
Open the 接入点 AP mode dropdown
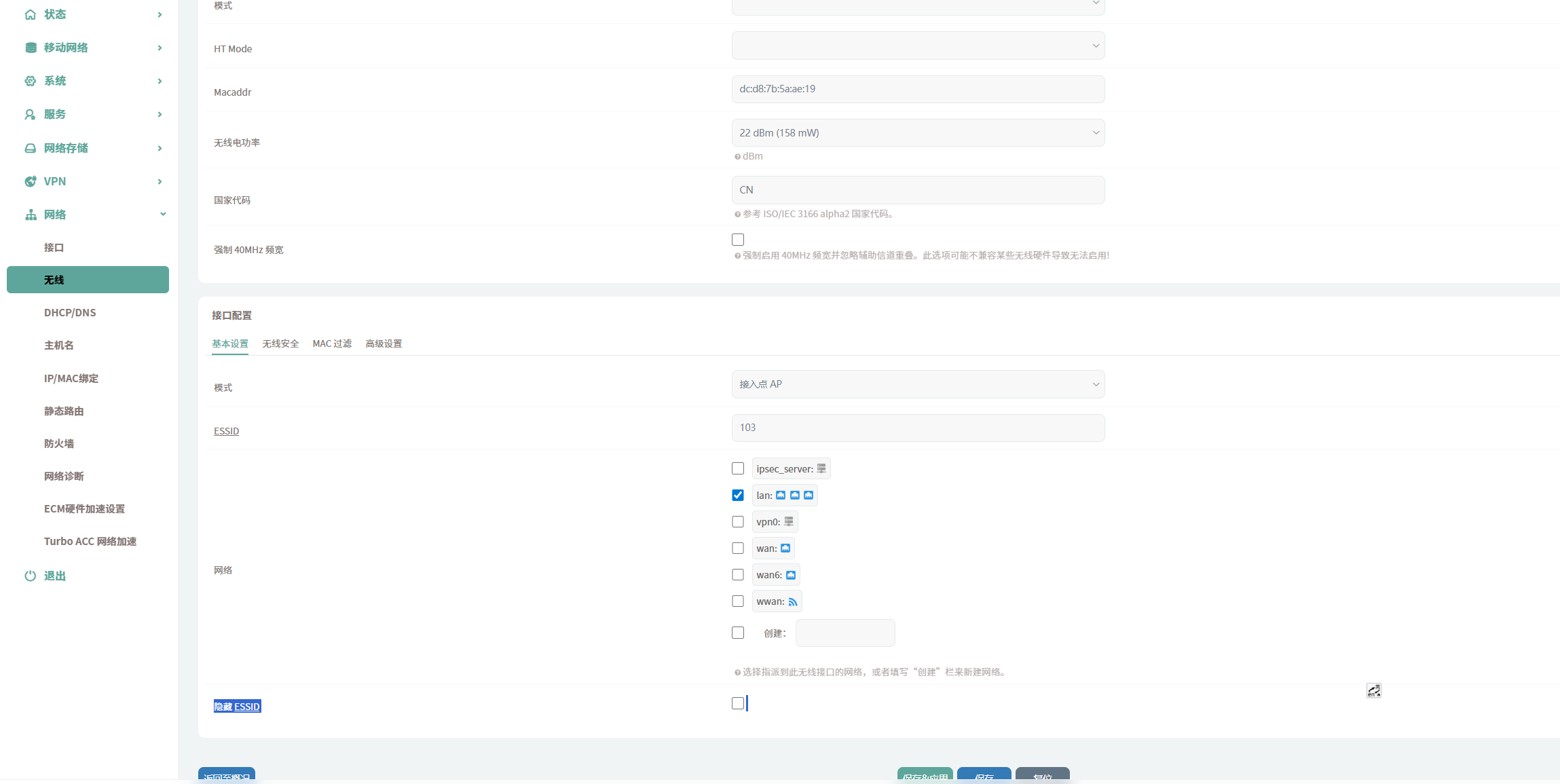pyautogui.click(x=918, y=384)
